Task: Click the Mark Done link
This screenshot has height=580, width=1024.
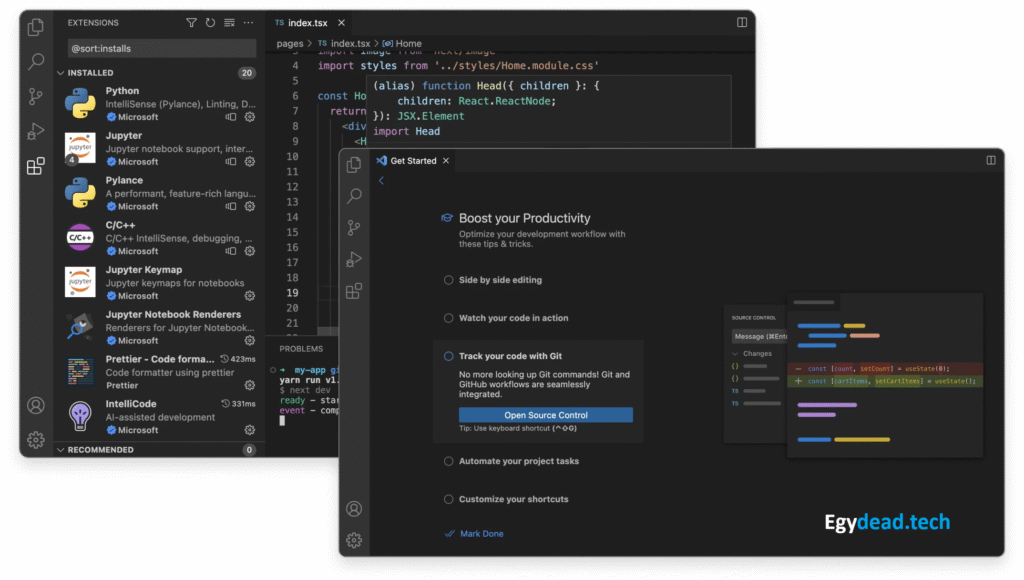Action: click(481, 534)
